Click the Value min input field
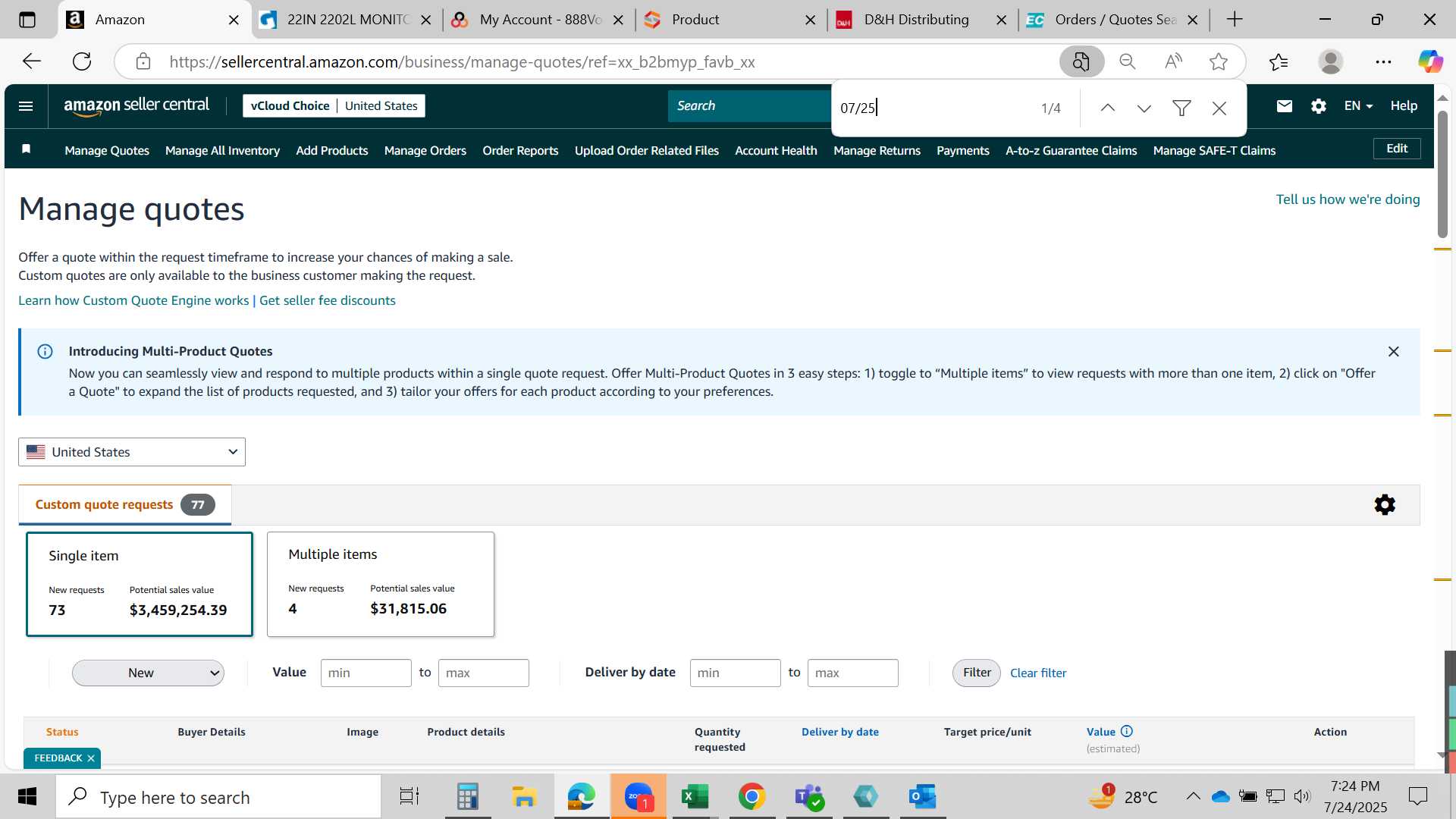 [x=366, y=673]
